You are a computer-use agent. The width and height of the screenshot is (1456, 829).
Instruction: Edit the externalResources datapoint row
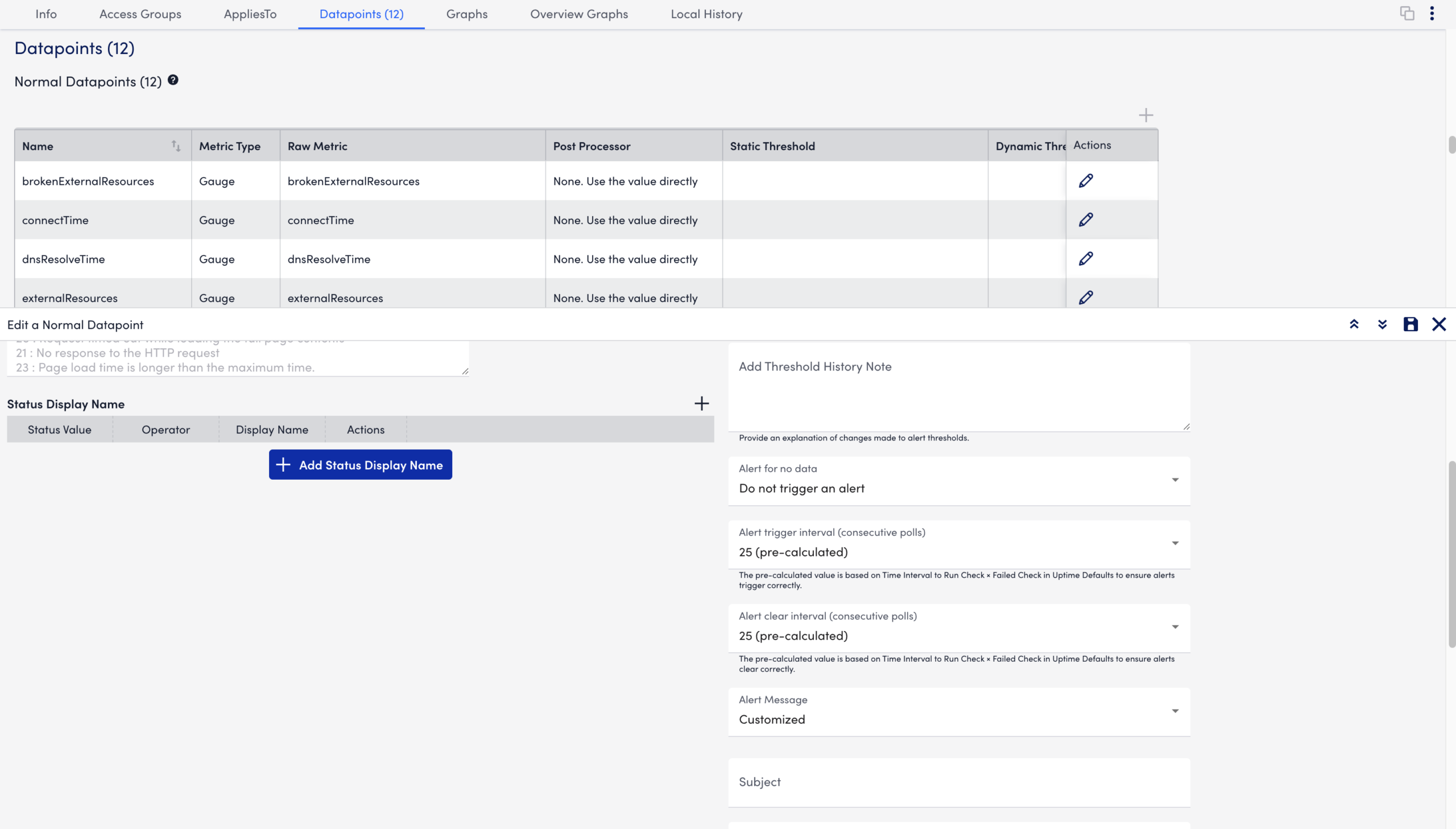pos(1086,297)
